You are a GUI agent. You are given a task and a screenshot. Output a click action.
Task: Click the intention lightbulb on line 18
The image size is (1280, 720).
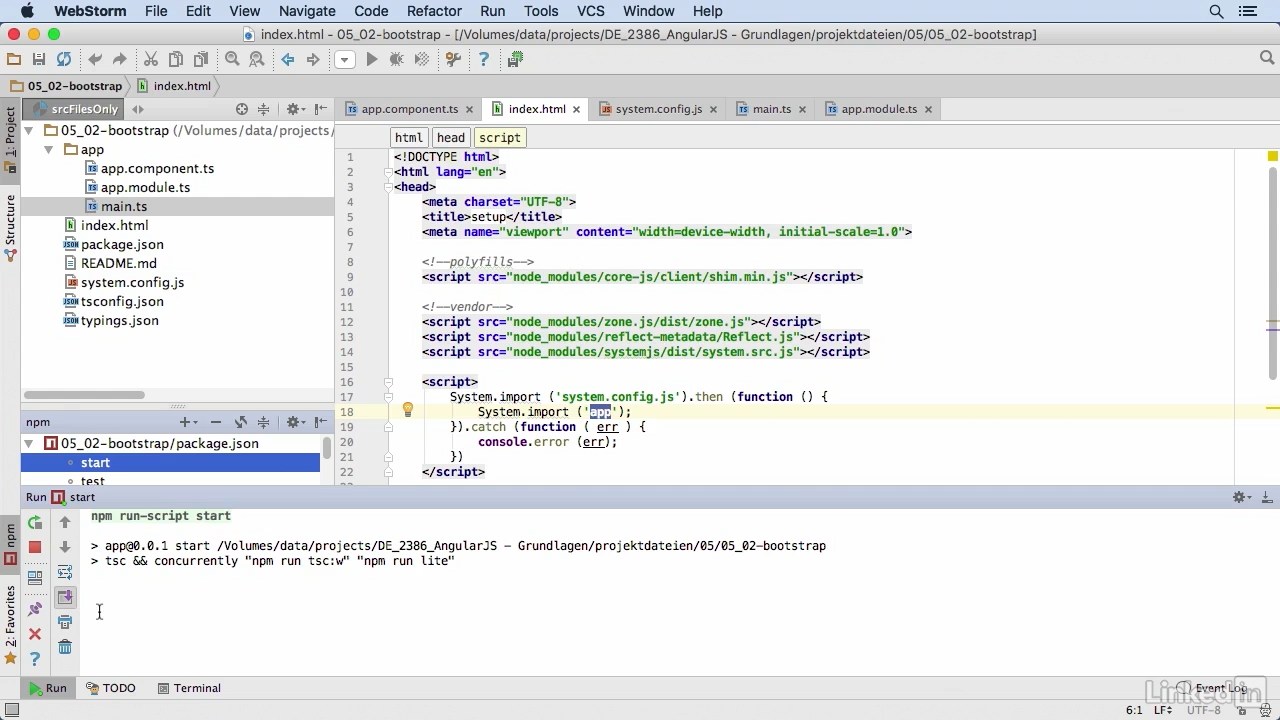(407, 410)
